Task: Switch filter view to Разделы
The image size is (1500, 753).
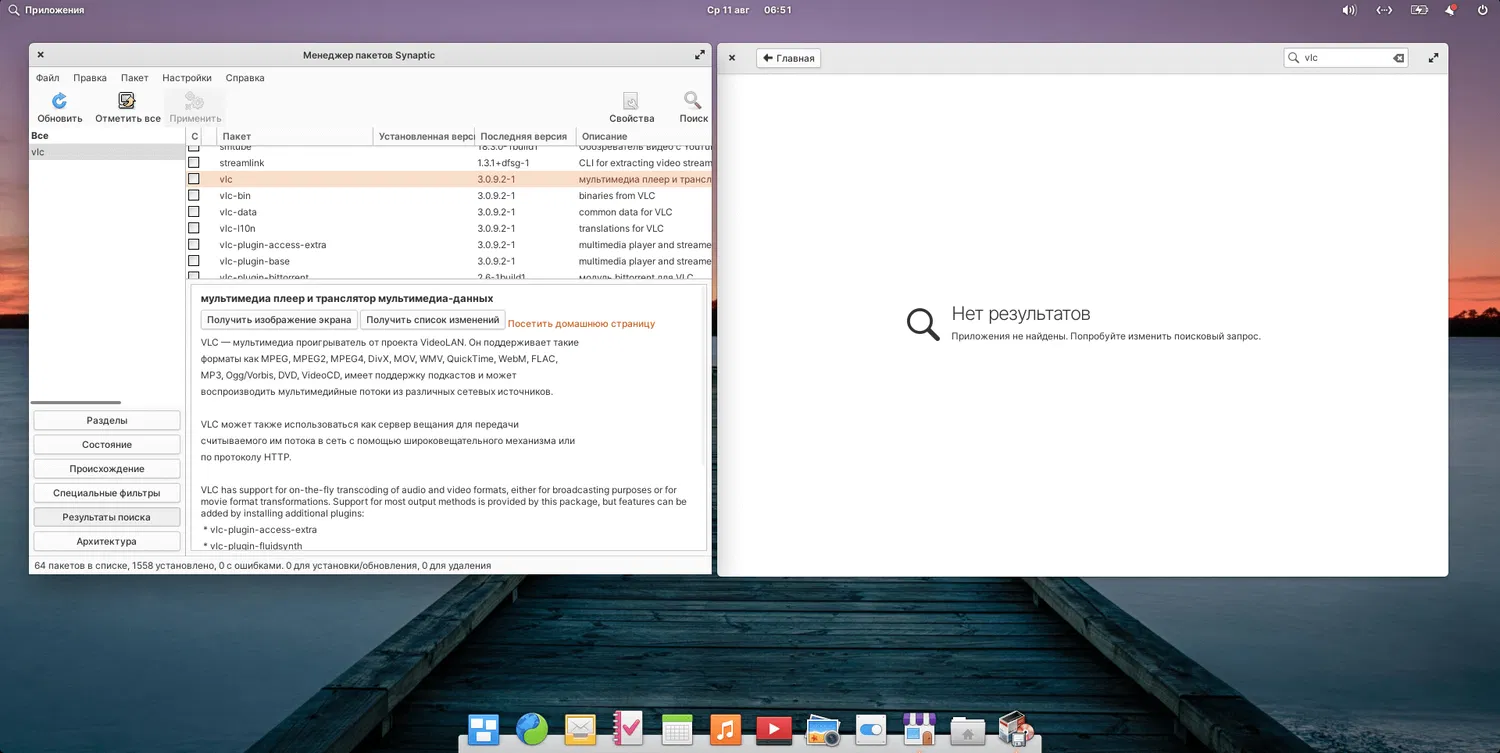Action: pos(107,421)
